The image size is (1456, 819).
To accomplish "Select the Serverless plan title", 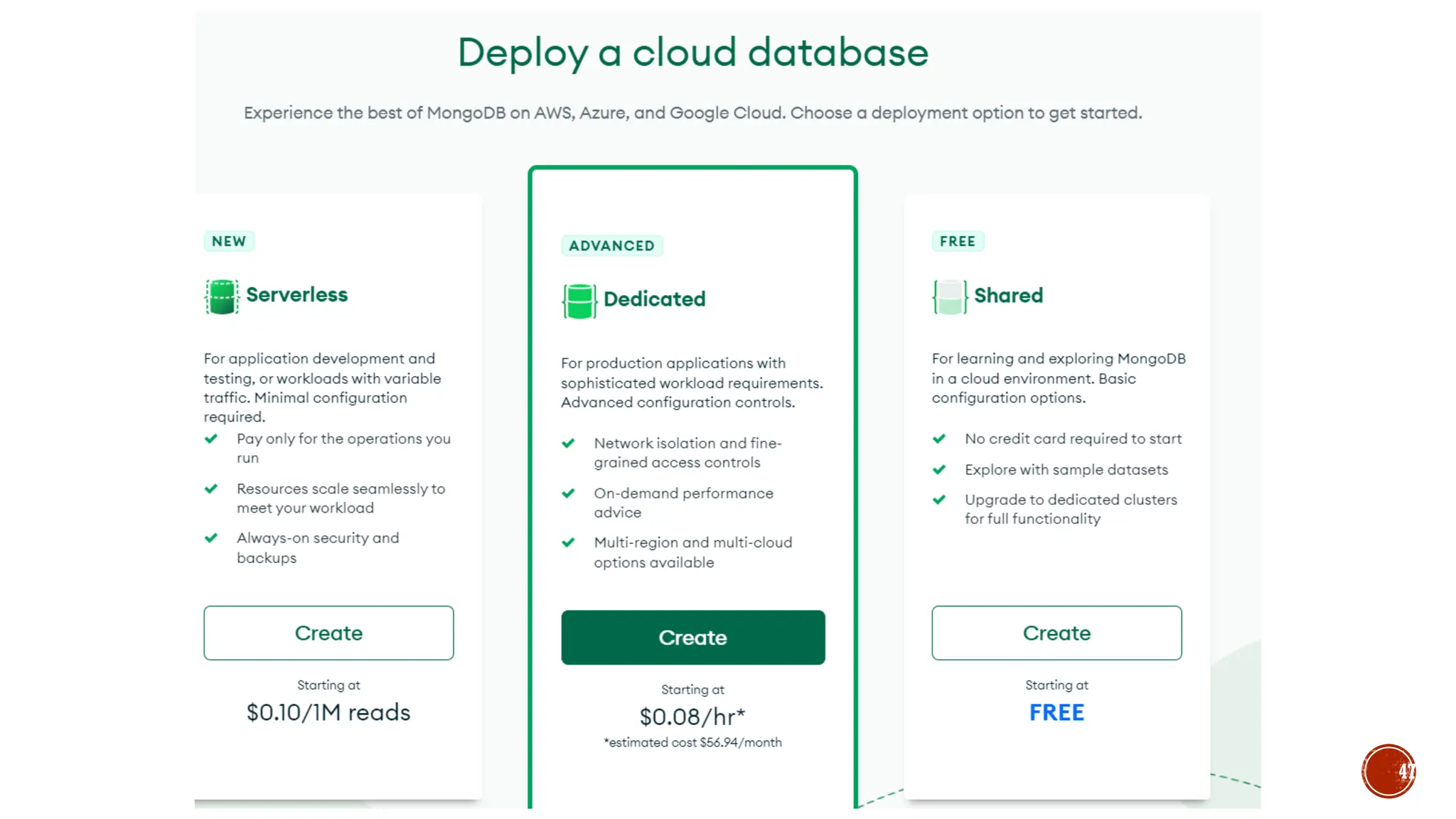I will [x=296, y=295].
